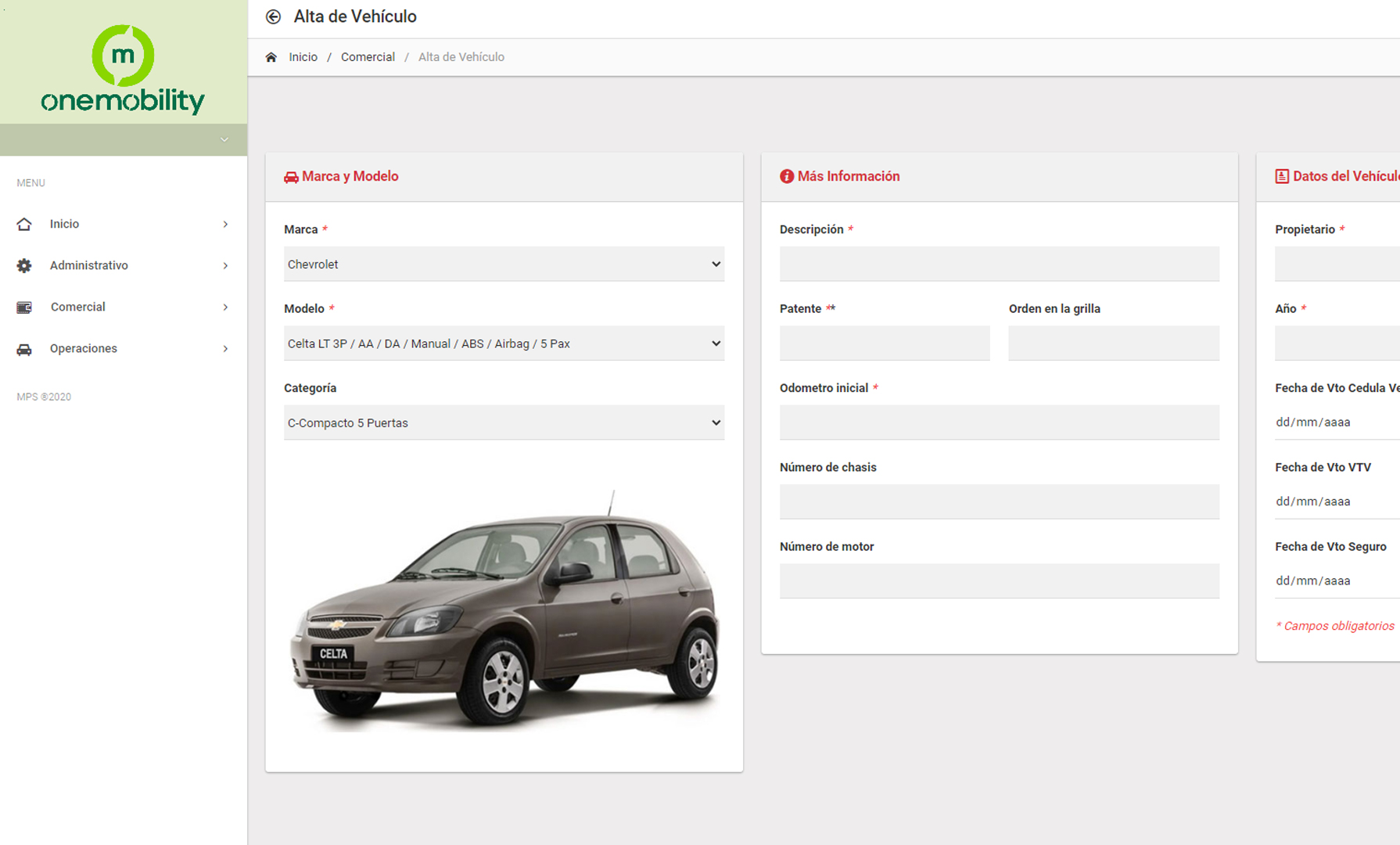Click the Marca y Modelo panel title

(x=350, y=176)
